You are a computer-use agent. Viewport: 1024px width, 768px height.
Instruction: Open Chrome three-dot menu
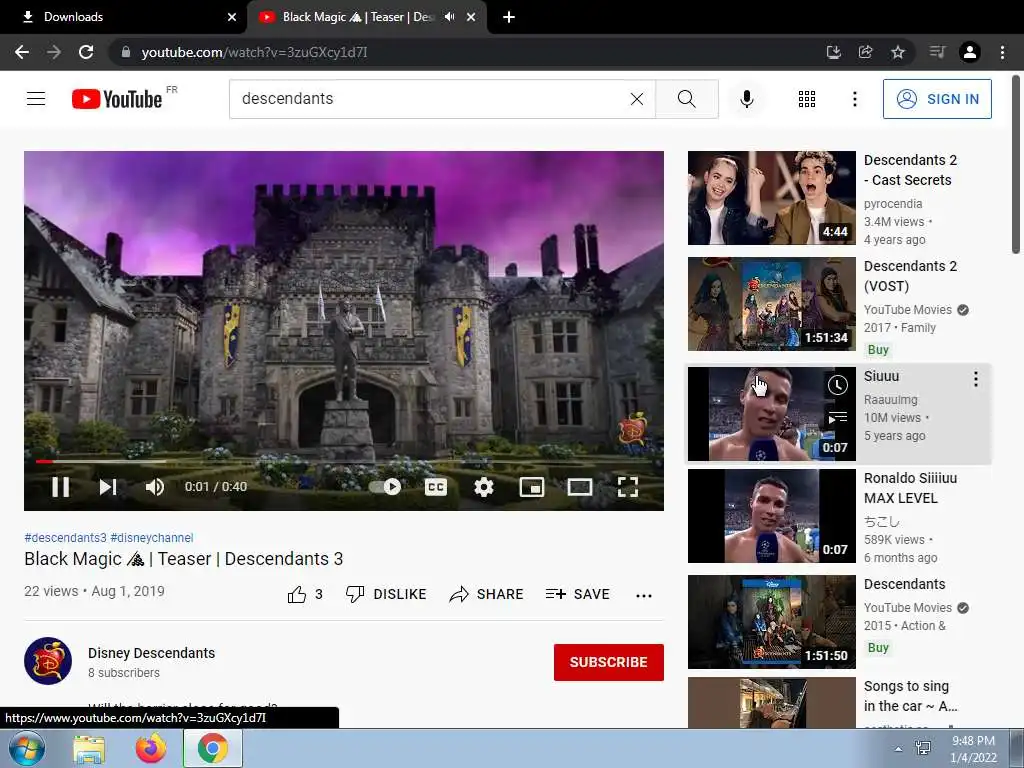pyautogui.click(x=1002, y=52)
